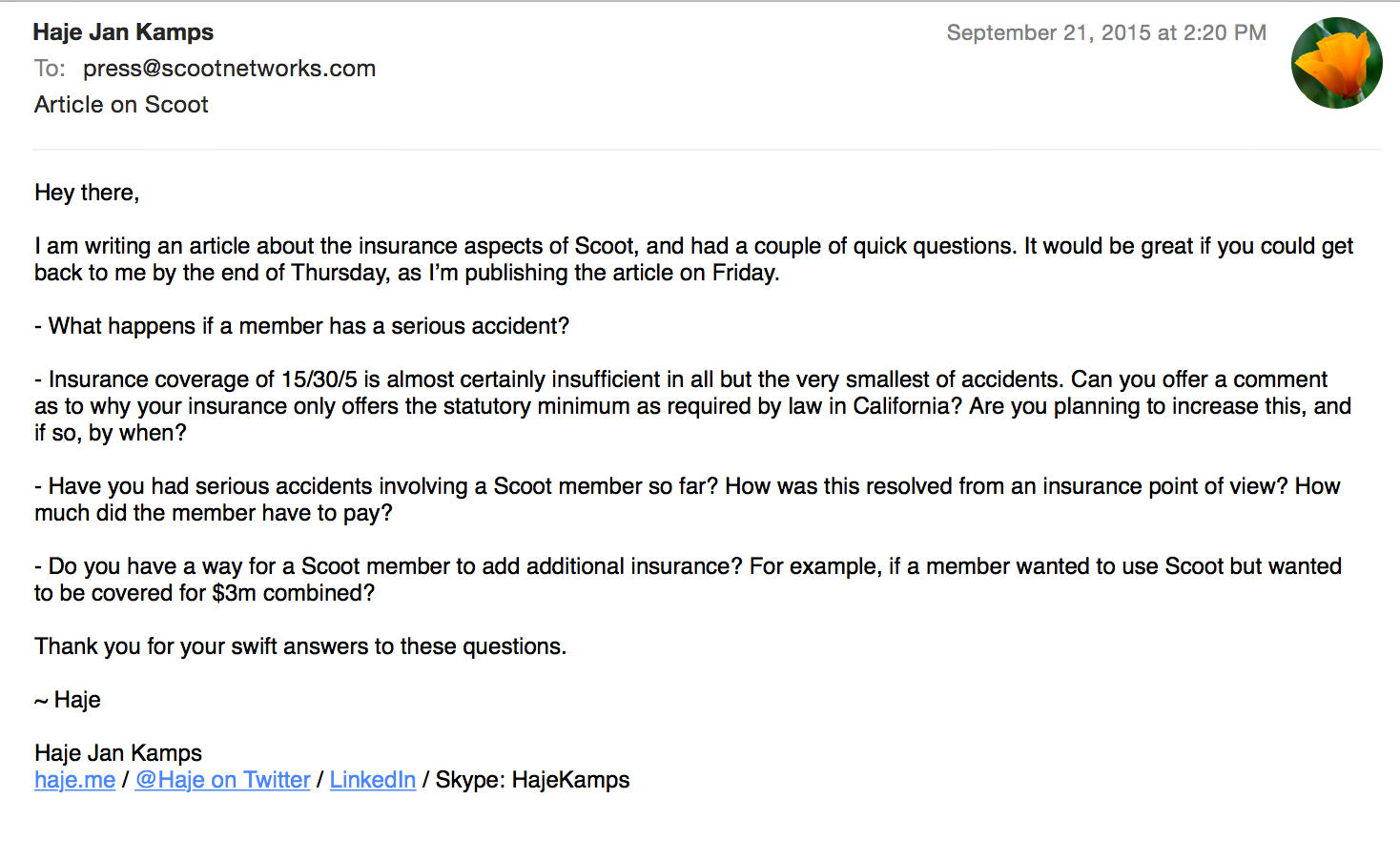Screen dimensions: 1400x860
Task: Click the 'To:' field label
Action: (50, 69)
